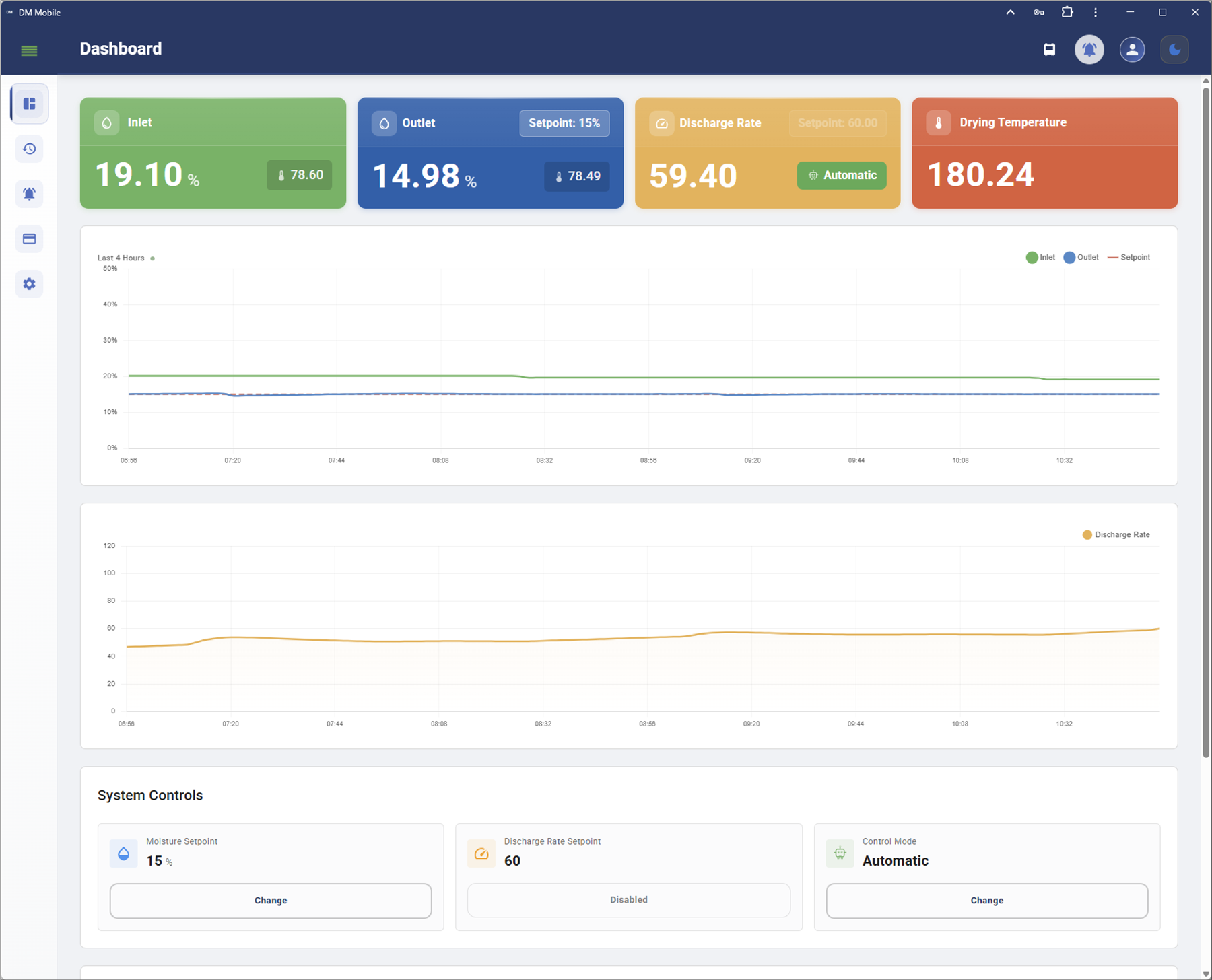Click the 19.10 inlet moisture value
The image size is (1212, 980).
pos(139,175)
